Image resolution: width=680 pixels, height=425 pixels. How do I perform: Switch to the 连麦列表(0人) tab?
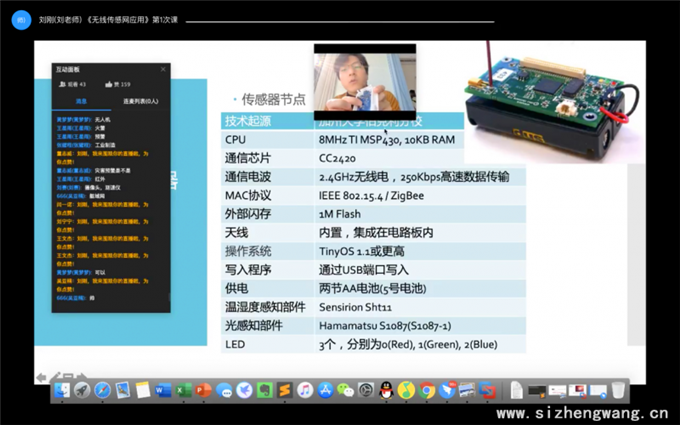141,101
